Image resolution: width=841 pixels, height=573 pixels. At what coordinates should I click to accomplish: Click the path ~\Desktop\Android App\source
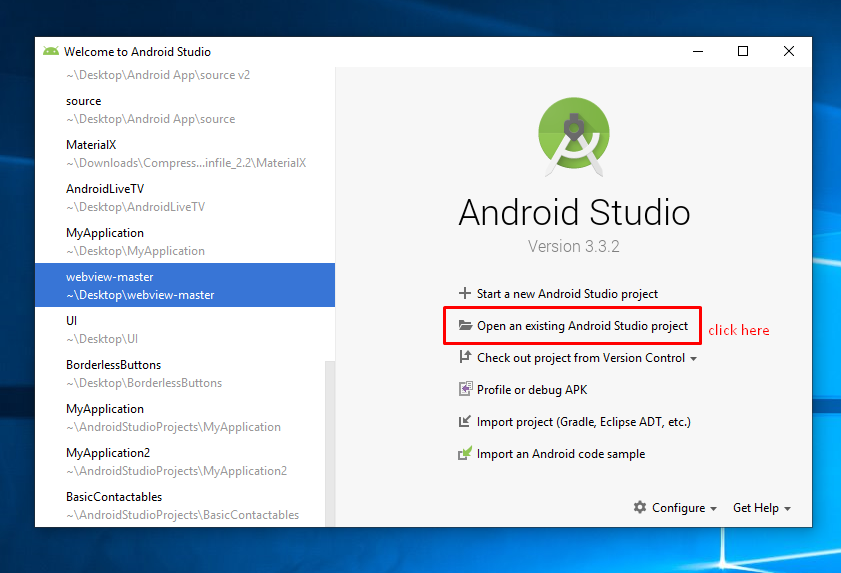pyautogui.click(x=151, y=119)
